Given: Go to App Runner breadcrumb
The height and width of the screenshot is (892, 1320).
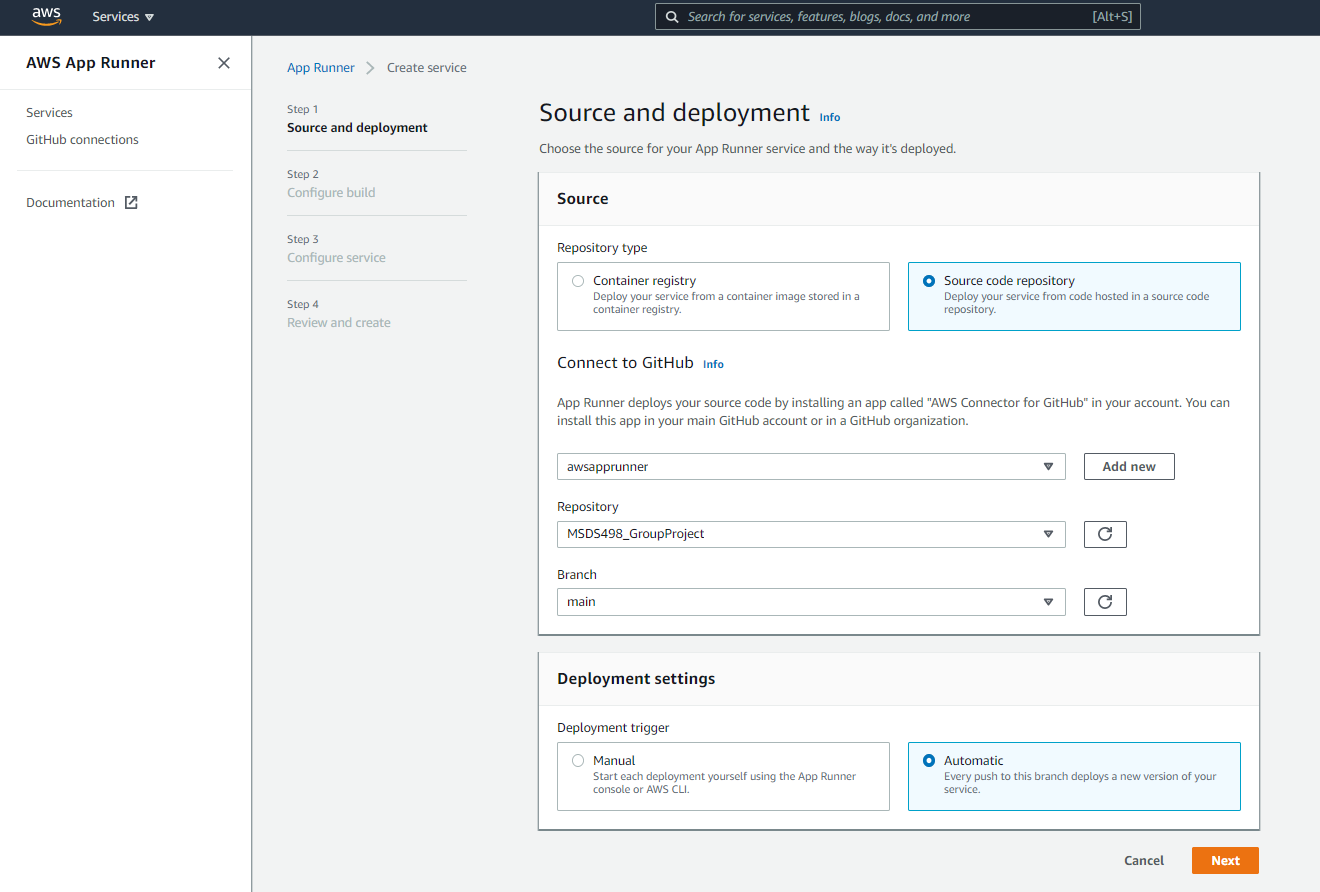Looking at the screenshot, I should [320, 68].
